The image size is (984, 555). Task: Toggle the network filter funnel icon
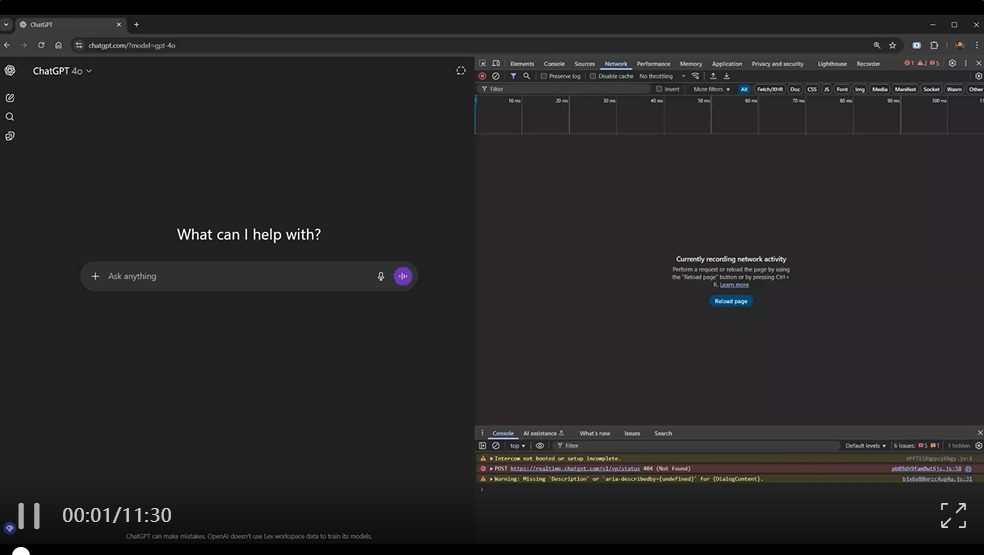[x=513, y=76]
